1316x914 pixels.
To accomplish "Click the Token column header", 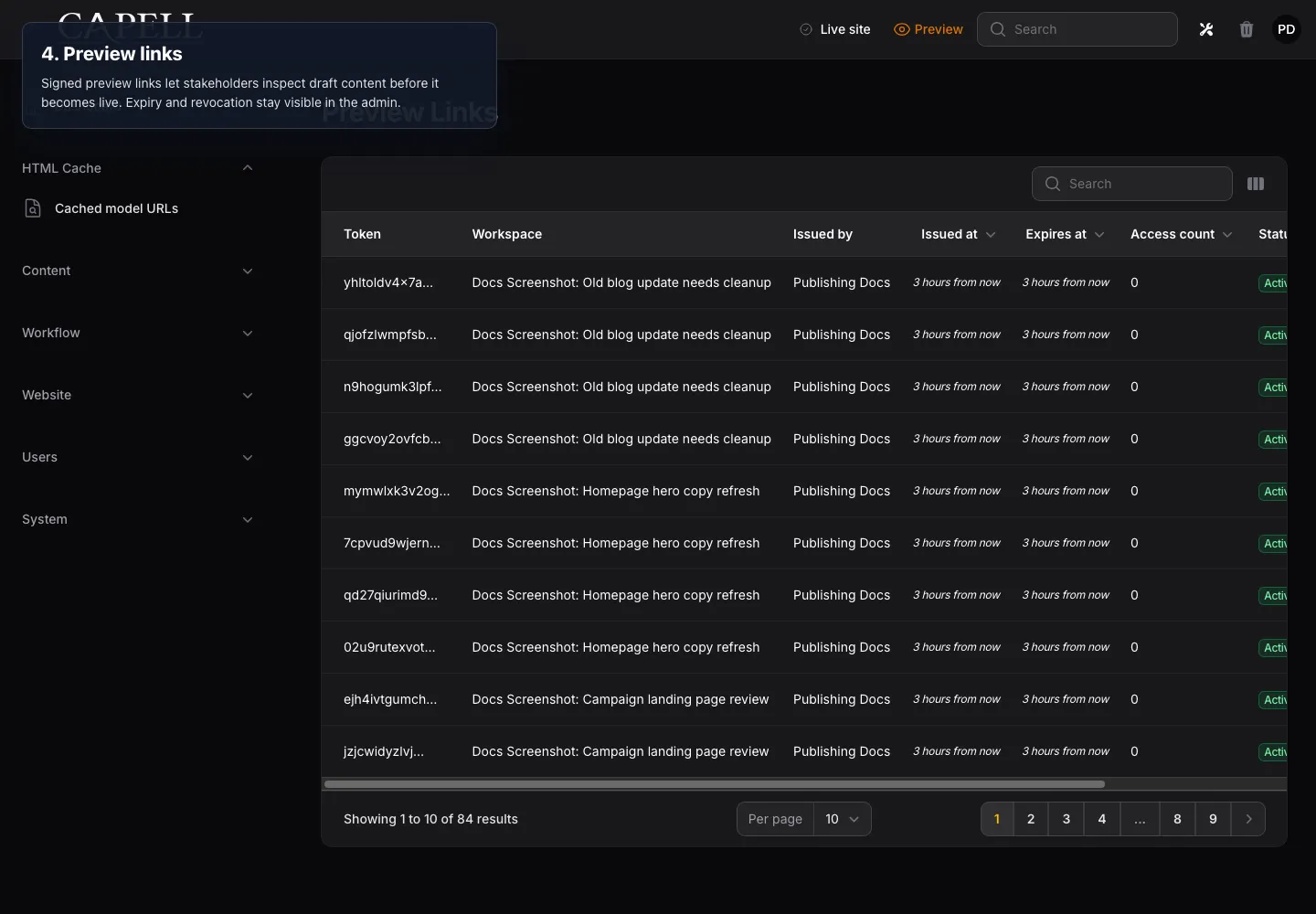I will [x=362, y=234].
